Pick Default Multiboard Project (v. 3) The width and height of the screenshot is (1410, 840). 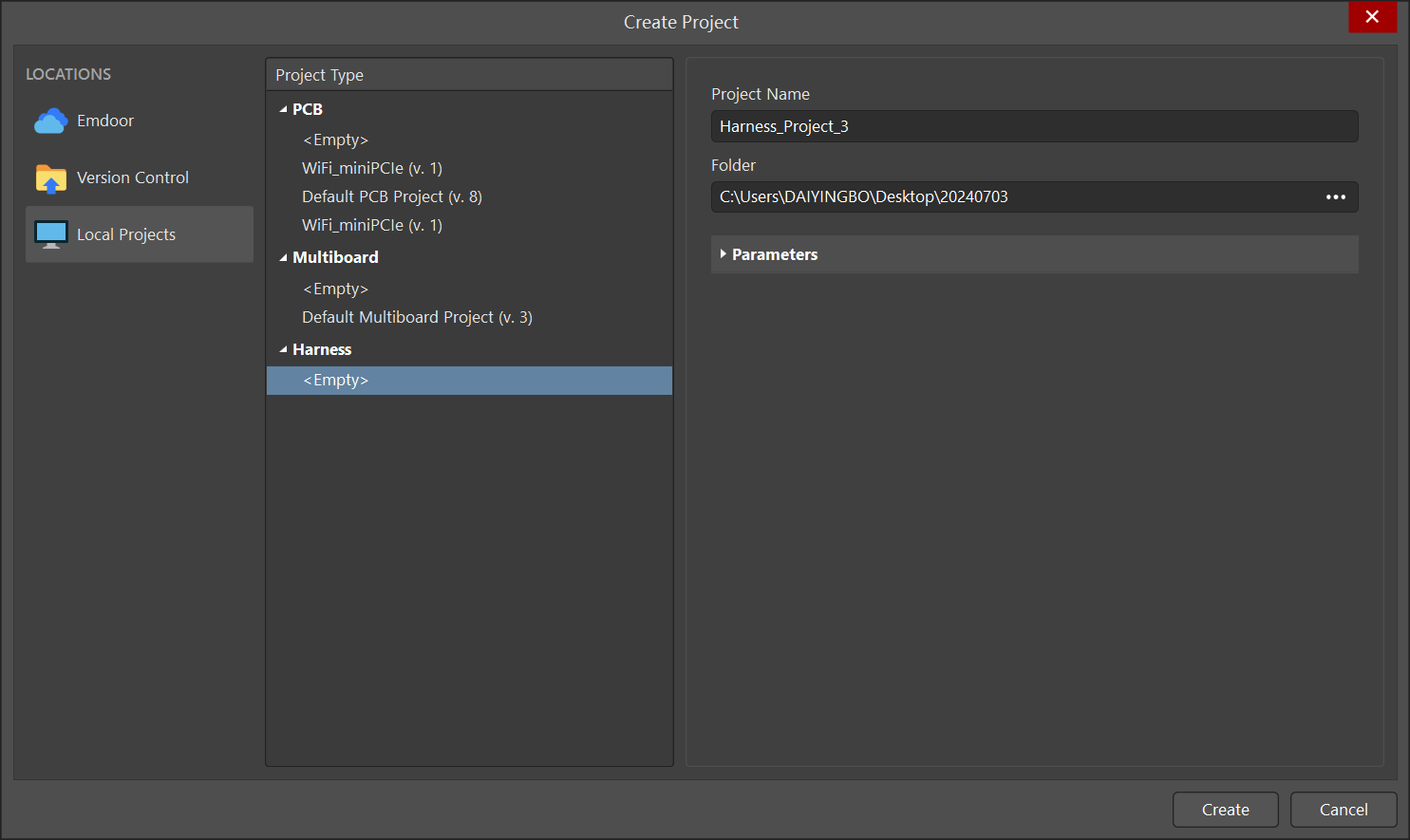(417, 317)
